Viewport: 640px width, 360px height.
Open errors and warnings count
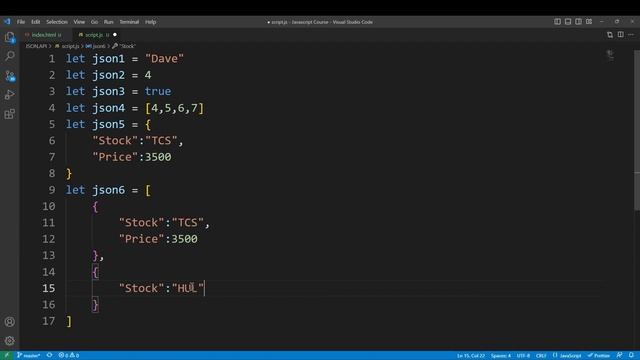69,356
